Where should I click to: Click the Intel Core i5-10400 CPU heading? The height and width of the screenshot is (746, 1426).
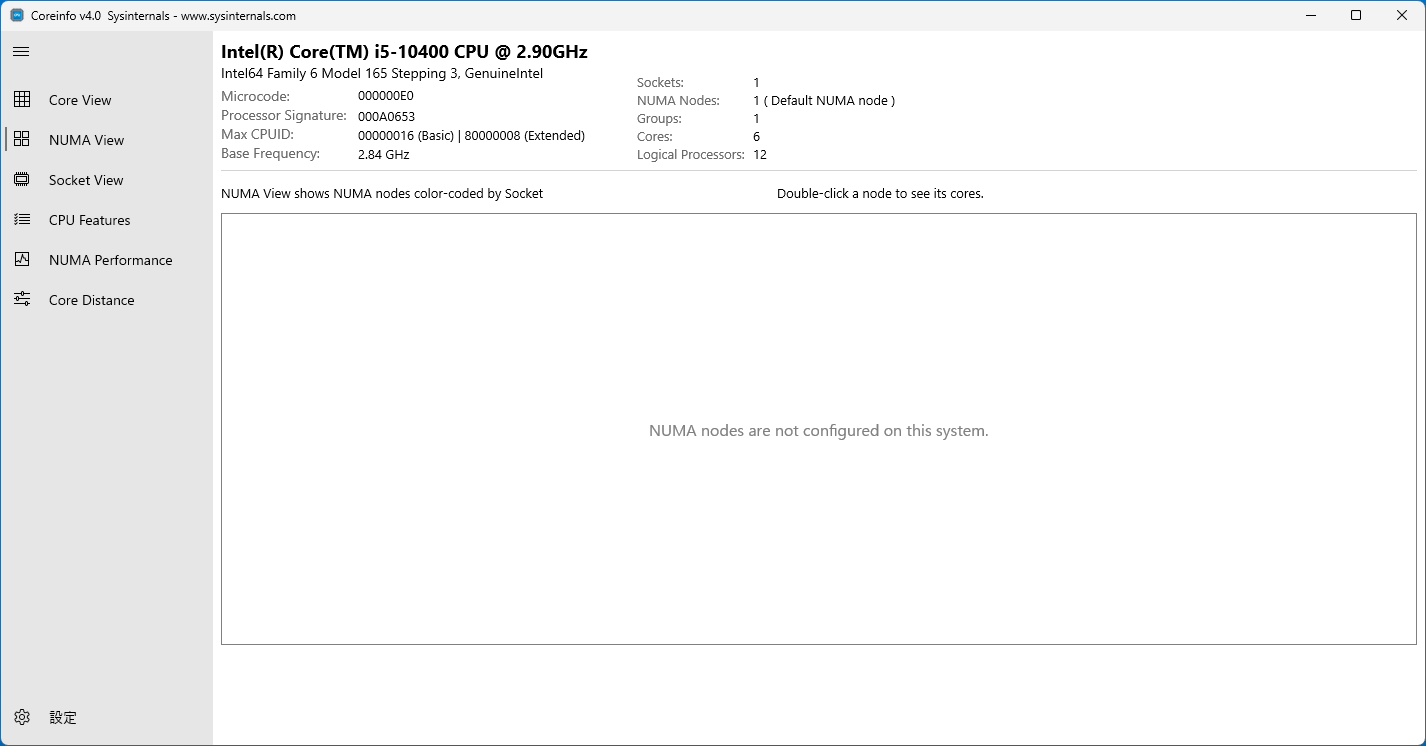tap(404, 52)
